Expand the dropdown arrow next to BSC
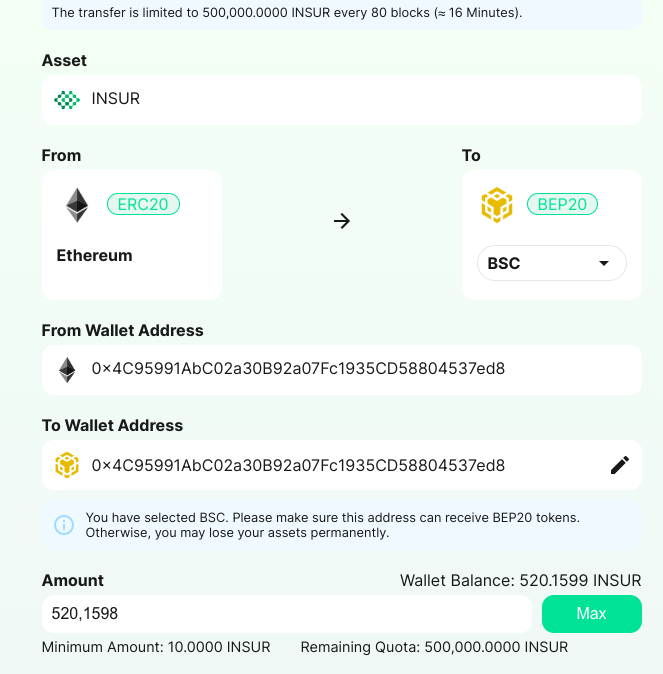This screenshot has width=663, height=674. (604, 263)
